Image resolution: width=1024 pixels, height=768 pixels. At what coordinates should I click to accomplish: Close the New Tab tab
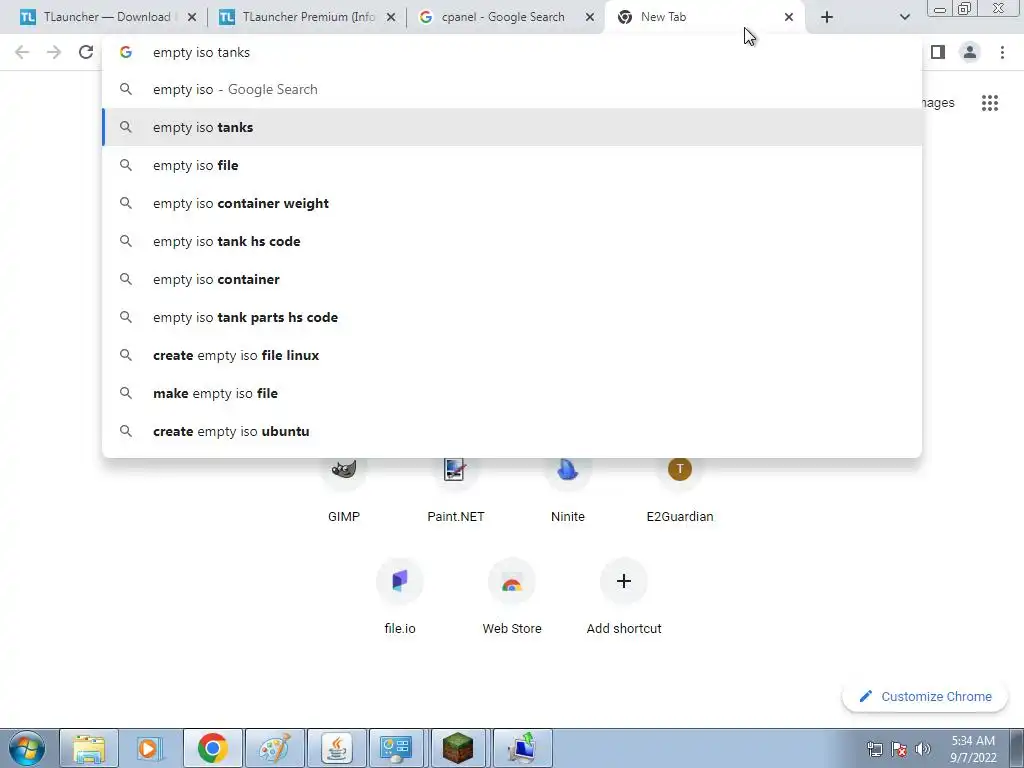tap(789, 18)
